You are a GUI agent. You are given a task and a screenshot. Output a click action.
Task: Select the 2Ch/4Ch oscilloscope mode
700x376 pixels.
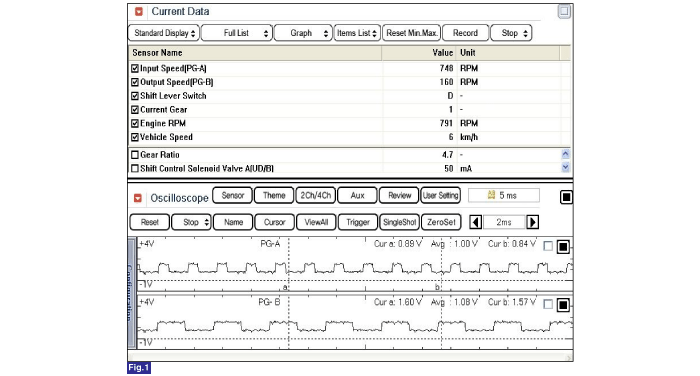click(x=316, y=195)
